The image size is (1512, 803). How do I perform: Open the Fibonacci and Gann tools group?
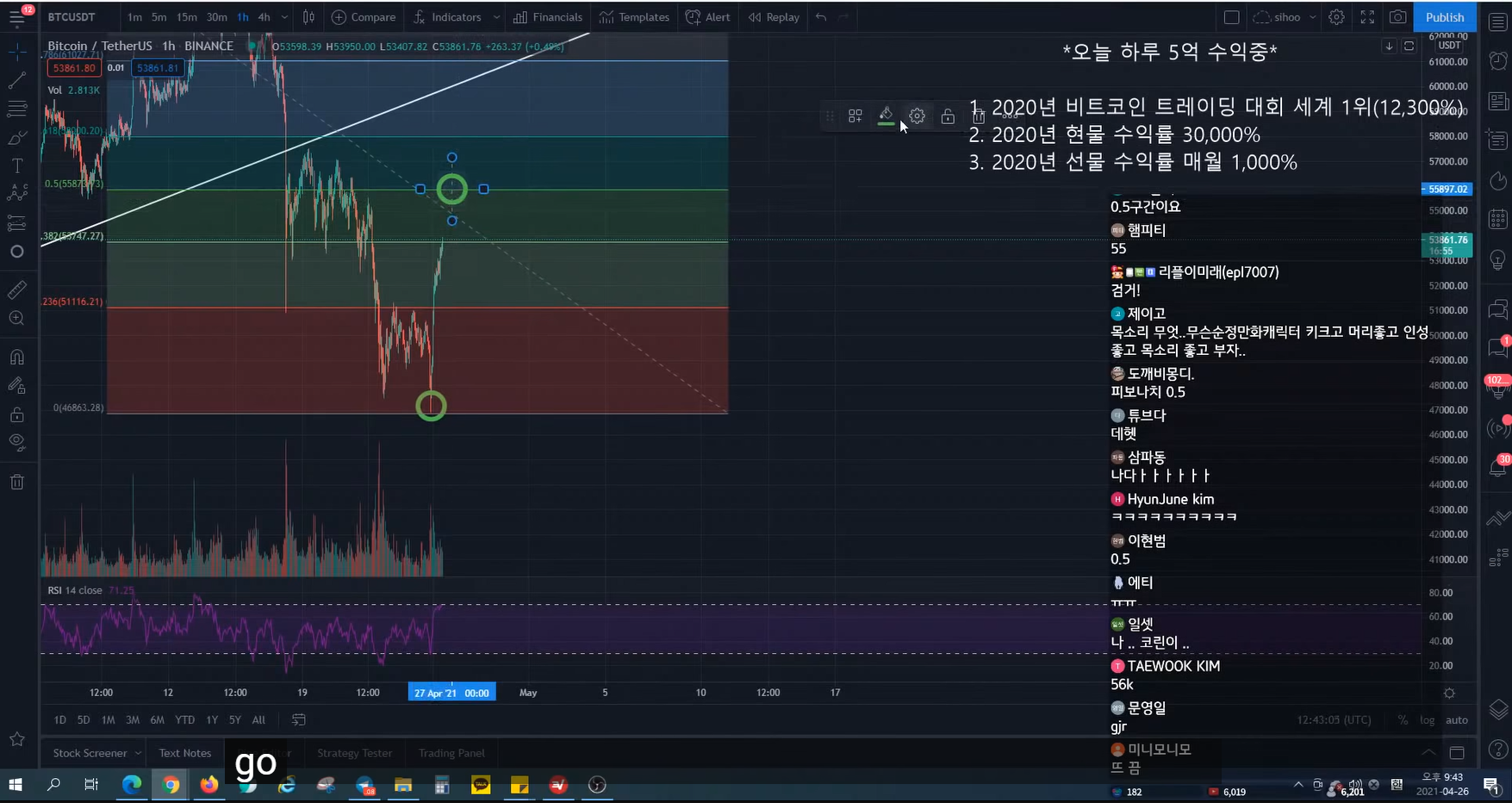point(16,109)
